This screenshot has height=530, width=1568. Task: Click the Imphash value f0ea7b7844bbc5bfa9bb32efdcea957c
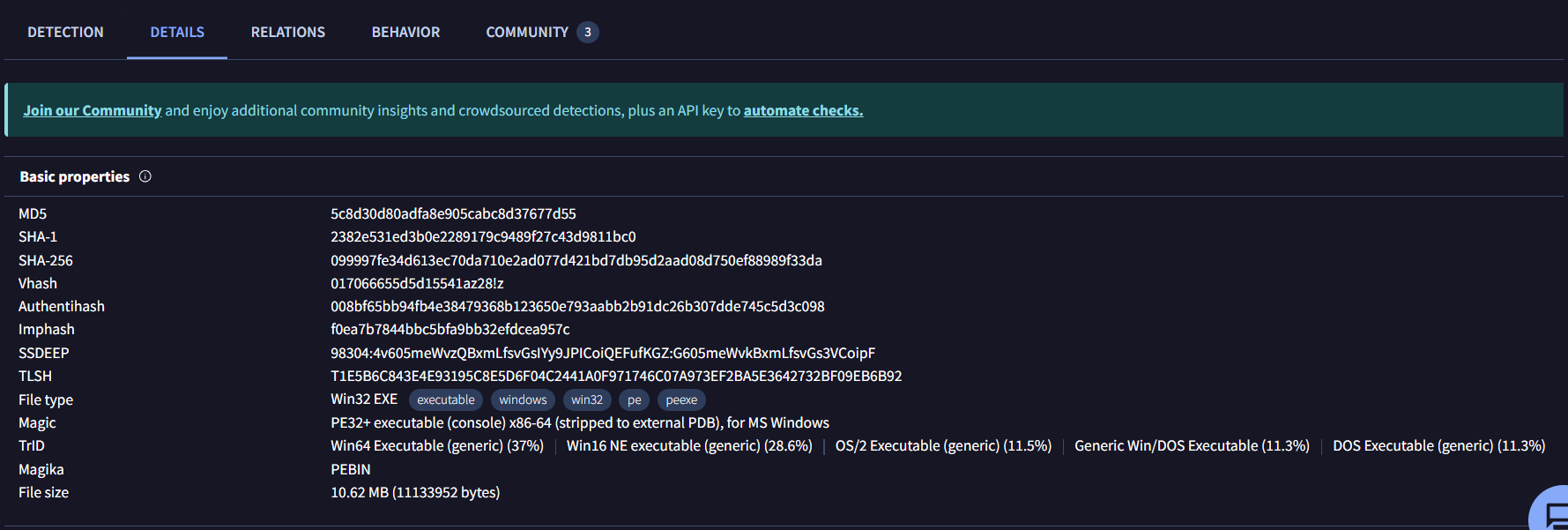click(x=450, y=329)
